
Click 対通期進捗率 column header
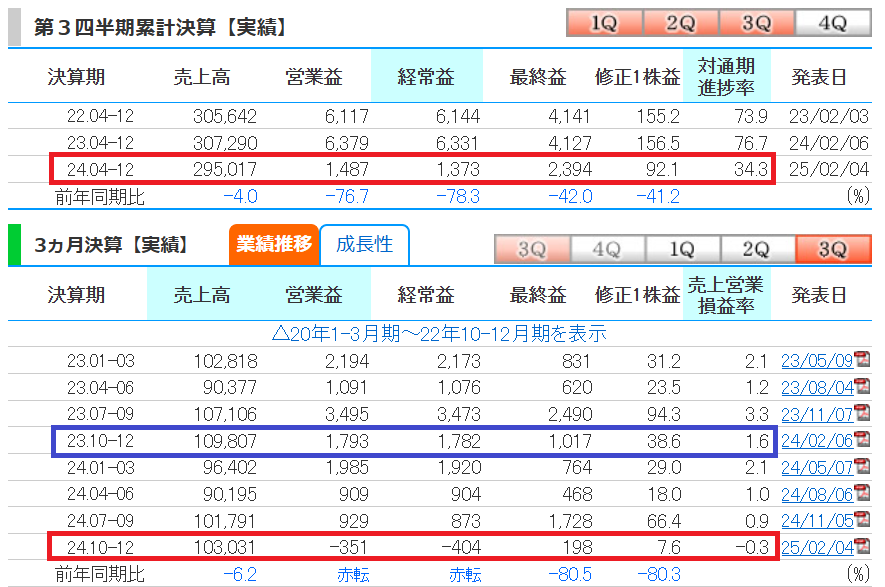click(x=726, y=76)
